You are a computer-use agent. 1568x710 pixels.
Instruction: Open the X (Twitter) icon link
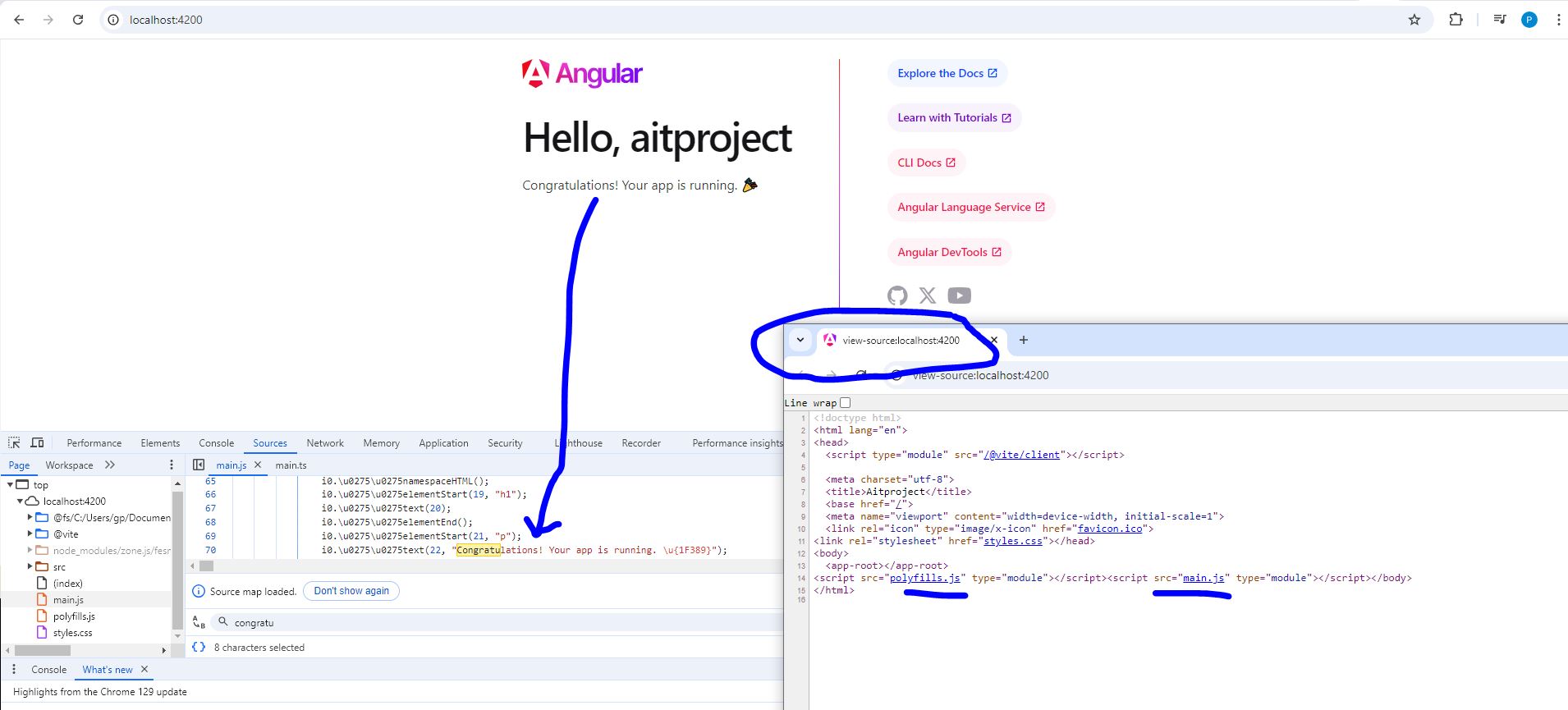[928, 295]
